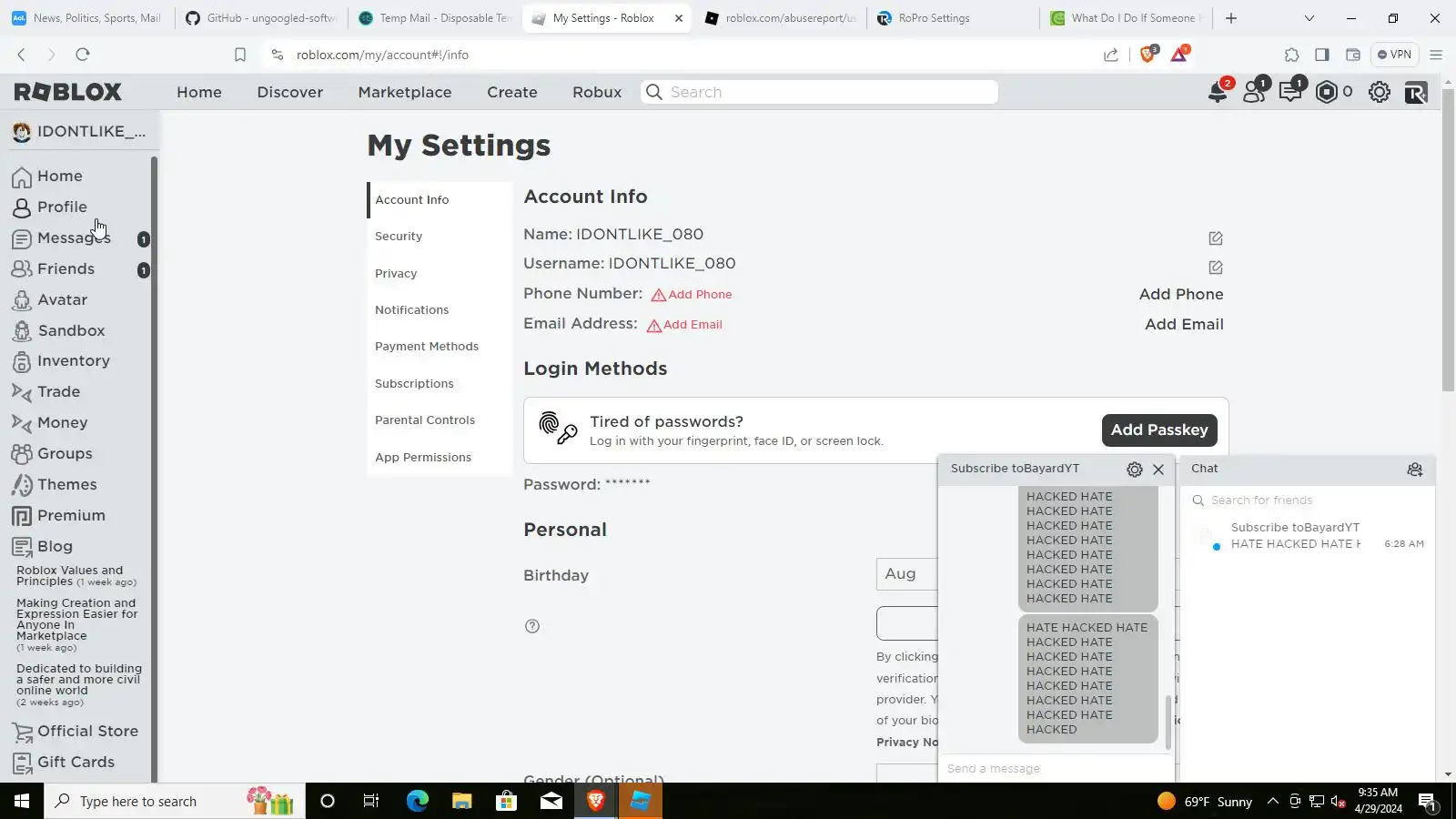Open chat settings gear for Subscribe toBayardYT
The height and width of the screenshot is (819, 1456).
pos(1135,470)
